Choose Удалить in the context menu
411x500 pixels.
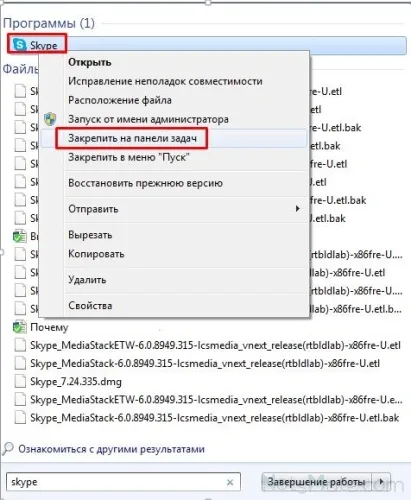tap(87, 280)
